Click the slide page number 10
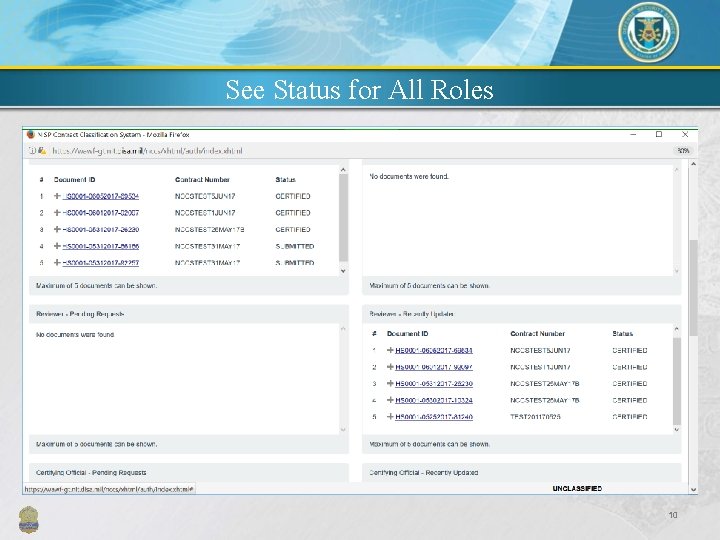 673,515
